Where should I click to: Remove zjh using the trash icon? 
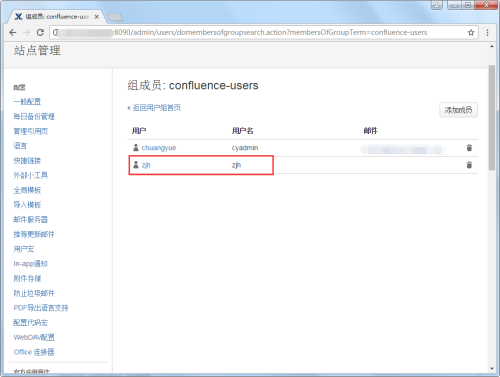point(469,165)
